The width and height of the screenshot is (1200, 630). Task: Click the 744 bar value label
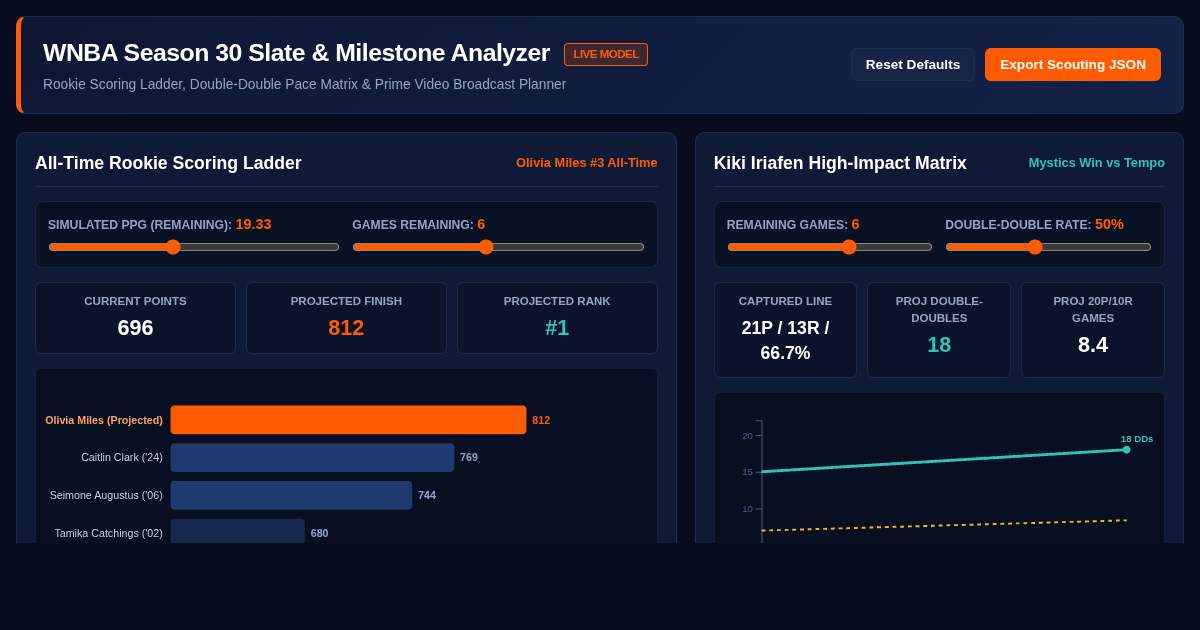coord(427,495)
